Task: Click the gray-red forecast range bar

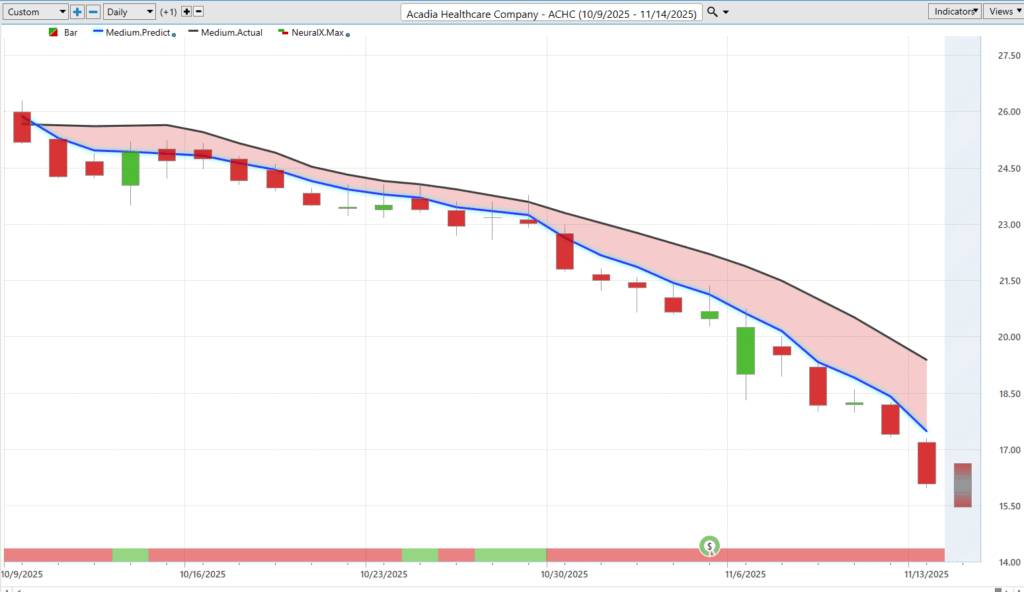Action: (962, 485)
